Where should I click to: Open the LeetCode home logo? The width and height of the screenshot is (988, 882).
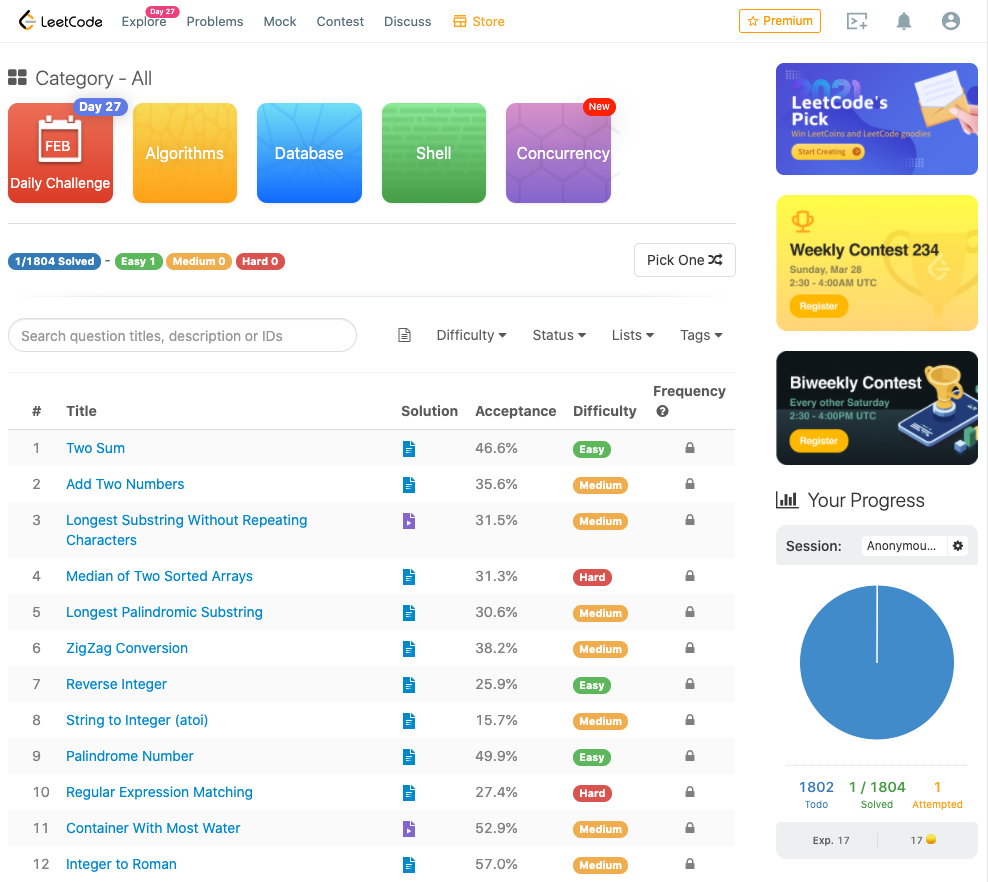60,21
